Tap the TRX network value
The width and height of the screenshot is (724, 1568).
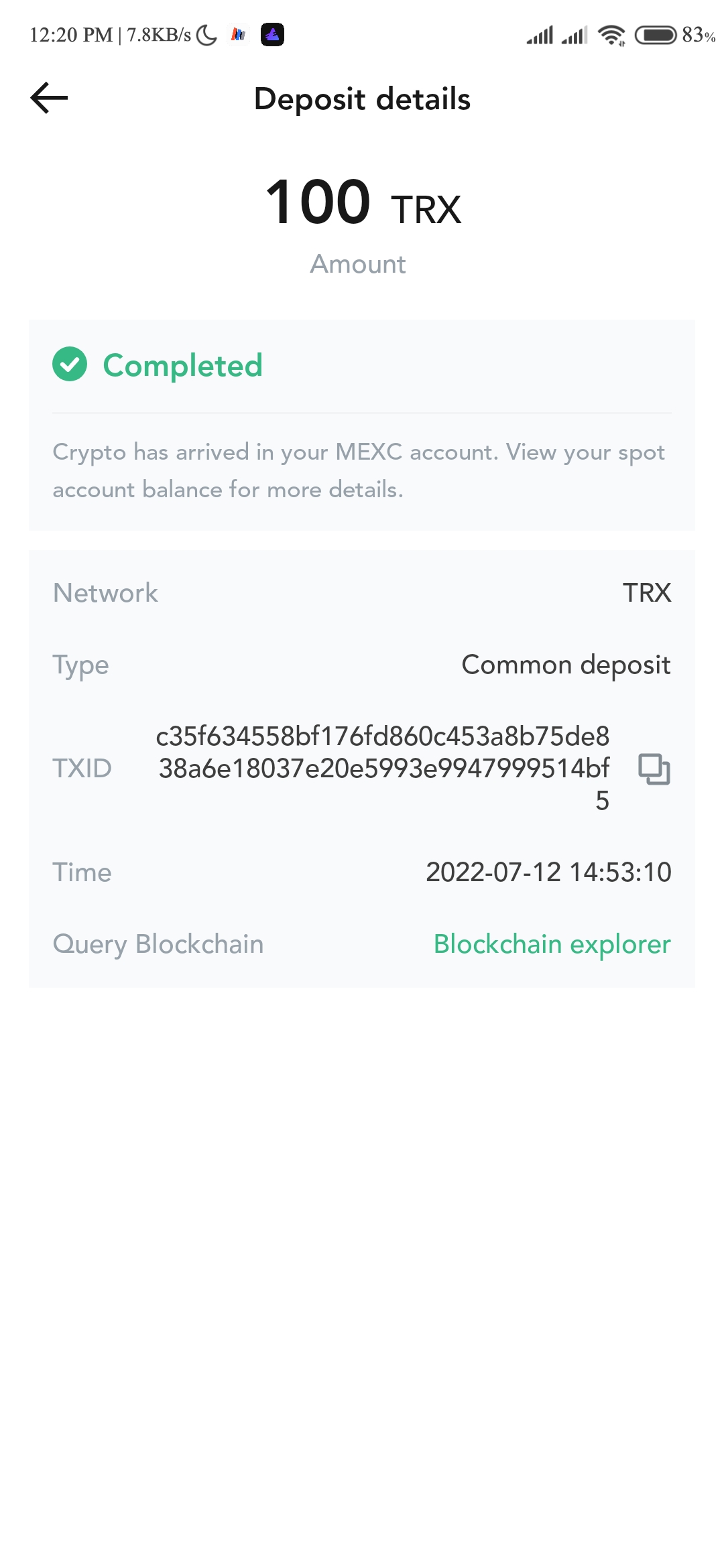point(647,592)
